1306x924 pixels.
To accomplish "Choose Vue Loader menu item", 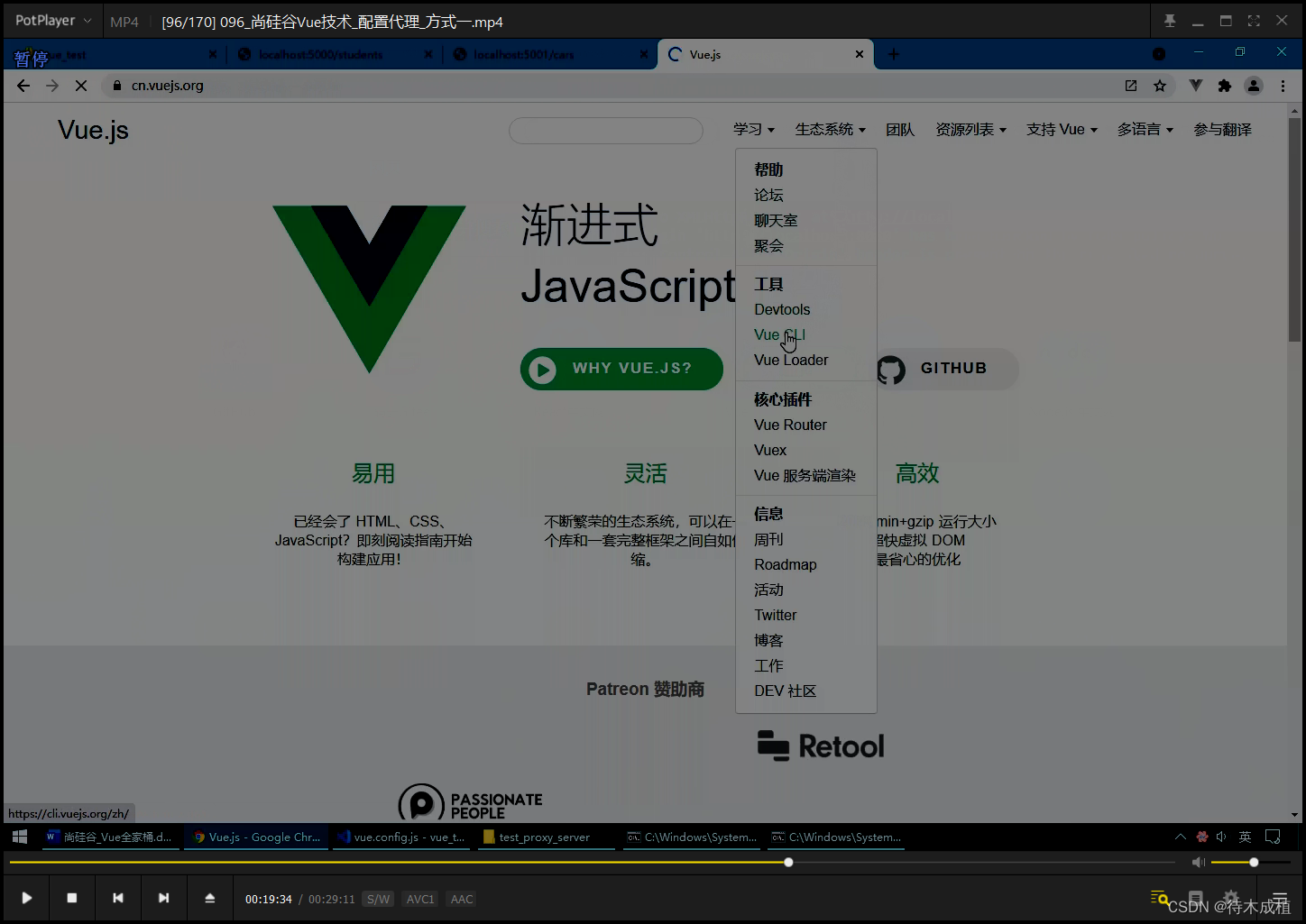I will 791,360.
